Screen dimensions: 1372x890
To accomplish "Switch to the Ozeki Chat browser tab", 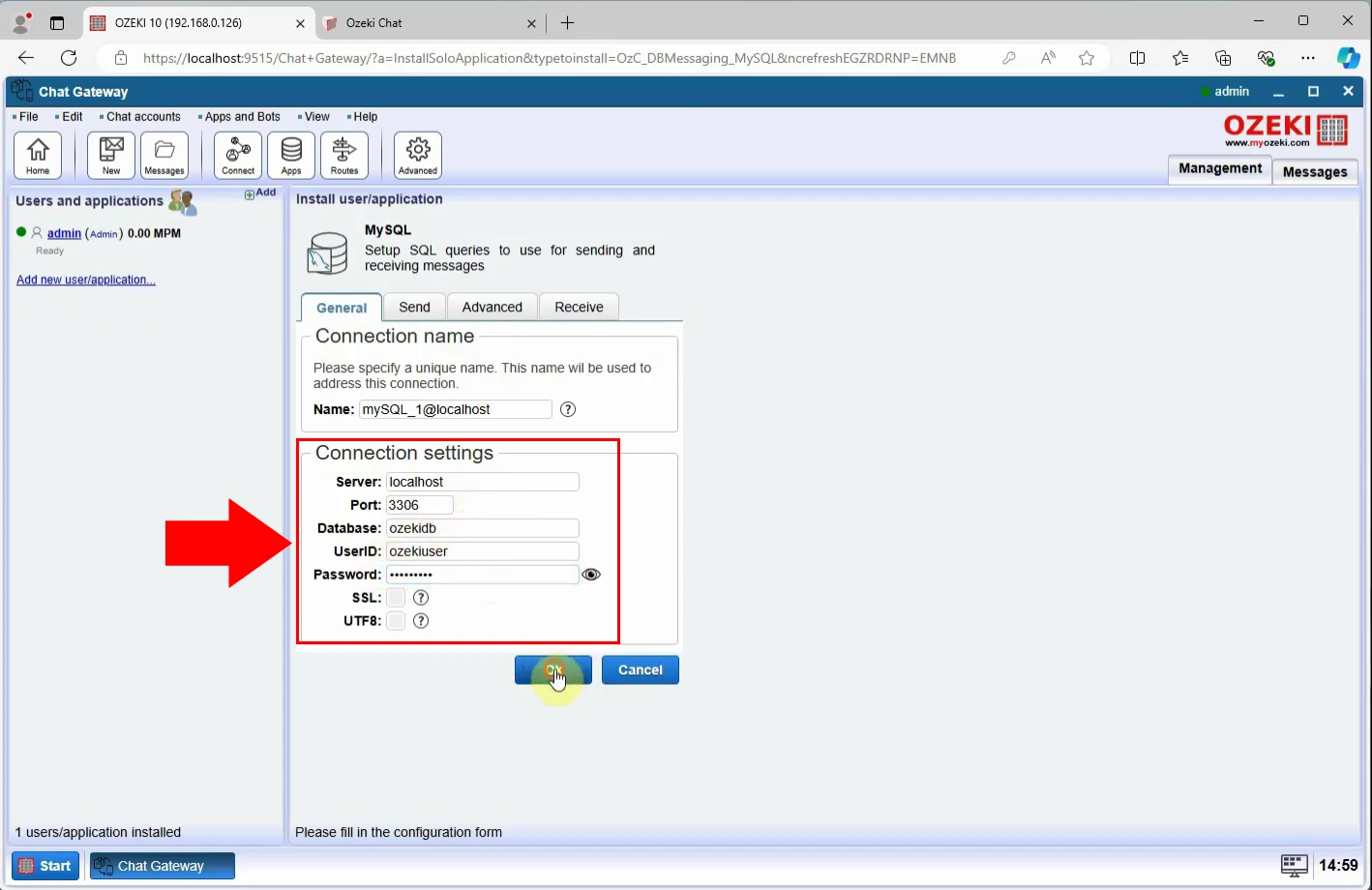I will [431, 23].
